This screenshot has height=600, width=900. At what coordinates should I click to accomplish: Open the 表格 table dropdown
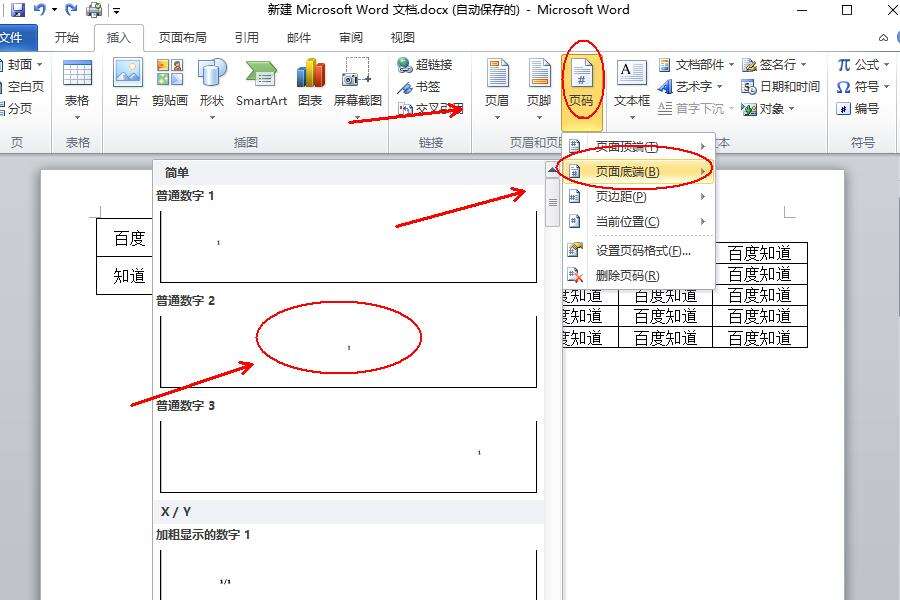77,90
